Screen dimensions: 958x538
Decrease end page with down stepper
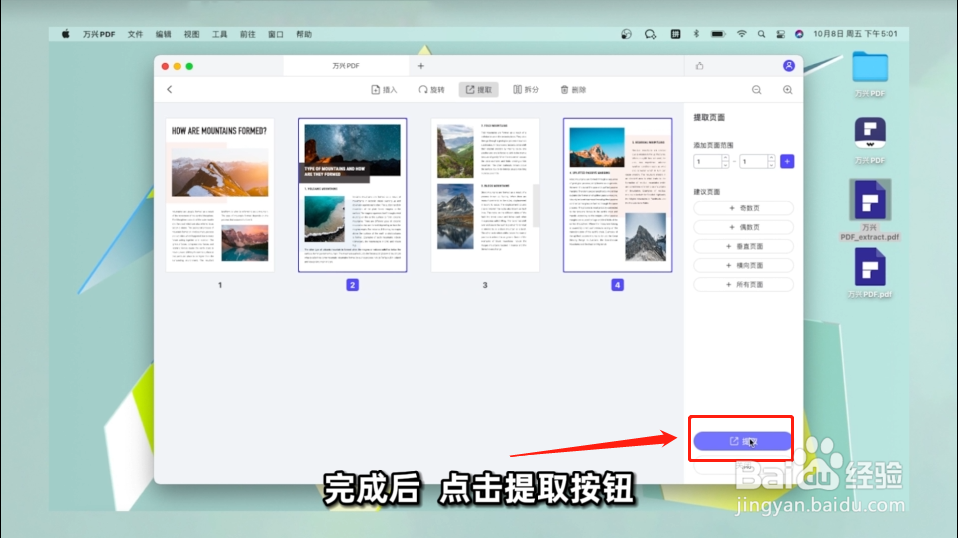pos(771,165)
